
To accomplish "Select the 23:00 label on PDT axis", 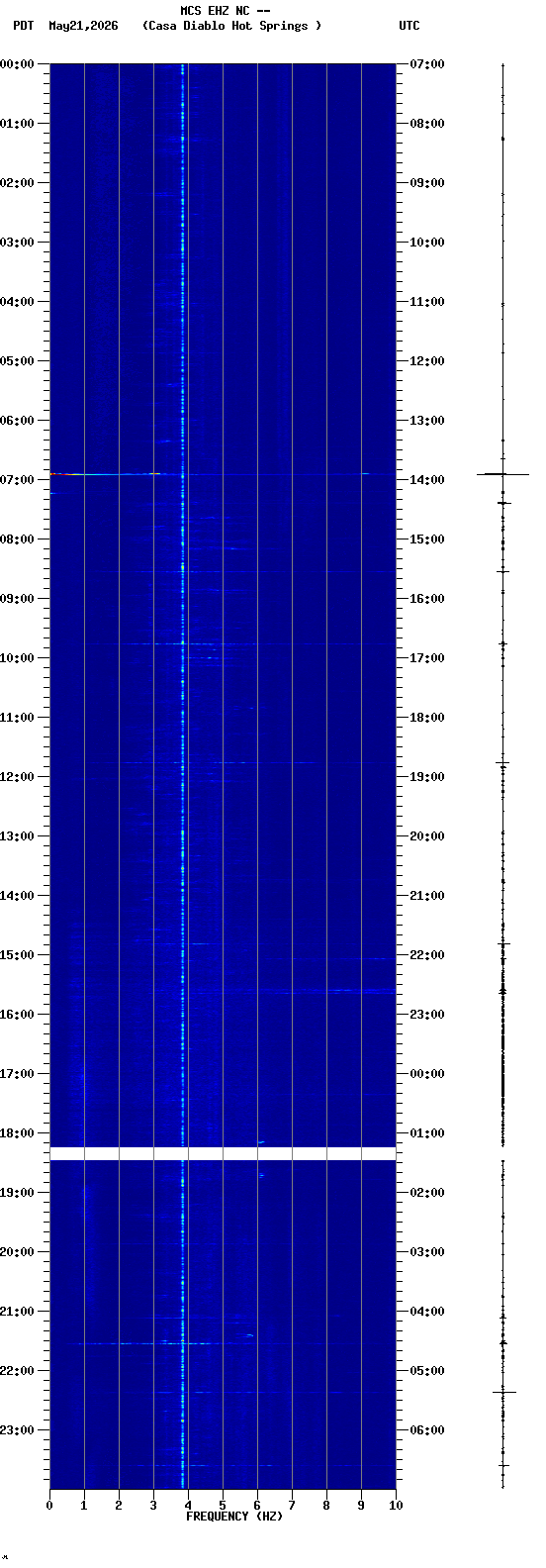I will (x=17, y=1430).
